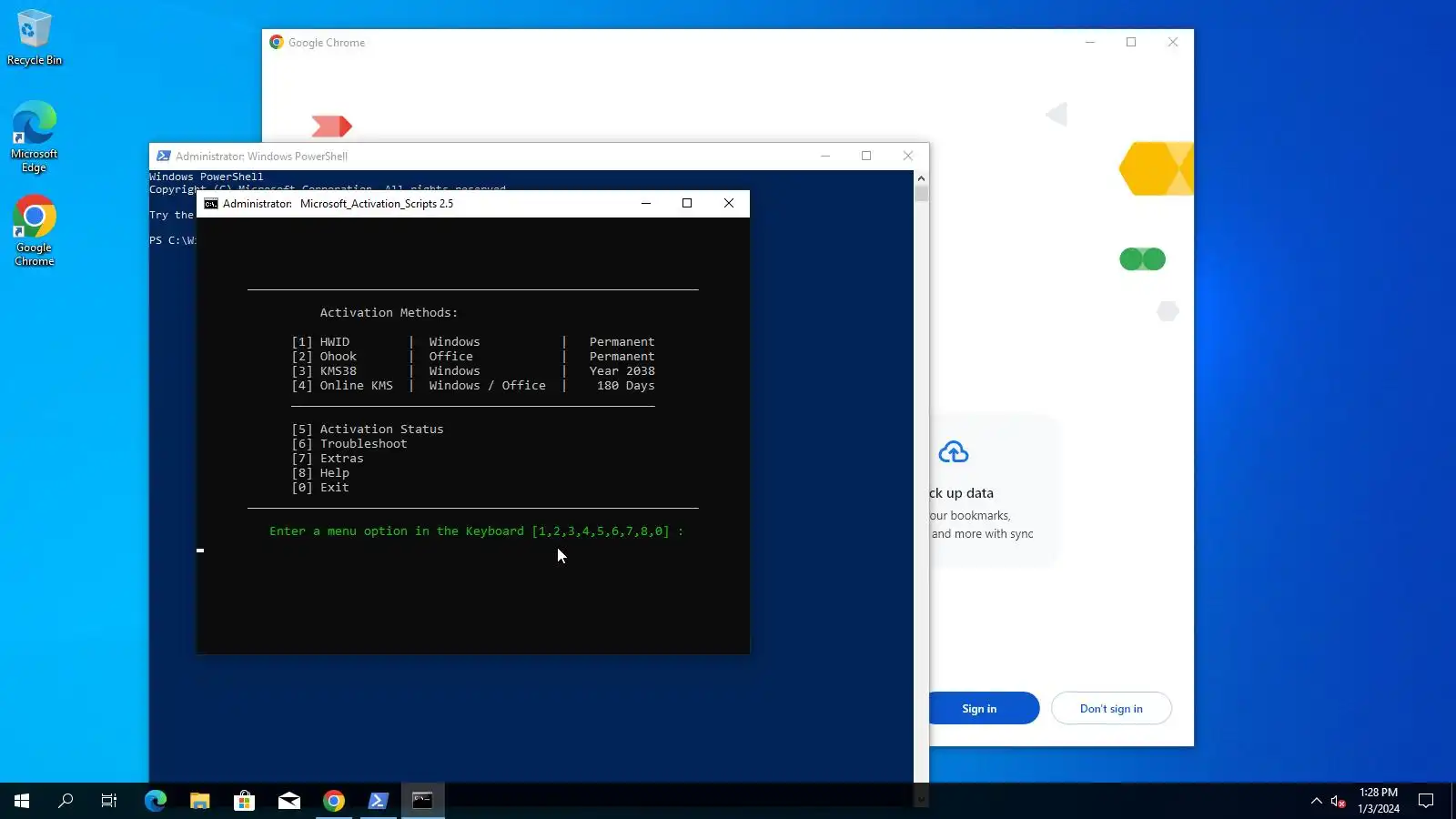This screenshot has width=1456, height=819.
Task: Open the taskbar clock and date
Action: 1379,801
